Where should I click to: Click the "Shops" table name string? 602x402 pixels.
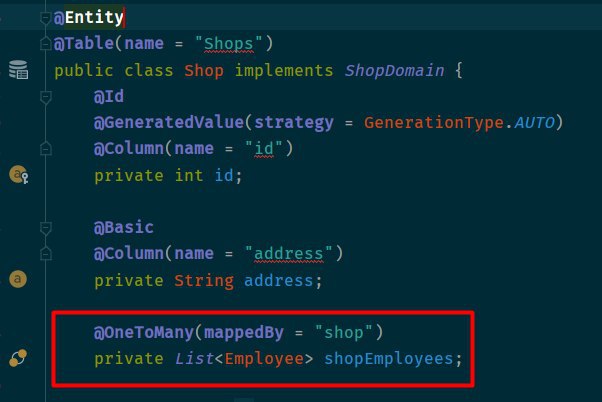[x=228, y=43]
